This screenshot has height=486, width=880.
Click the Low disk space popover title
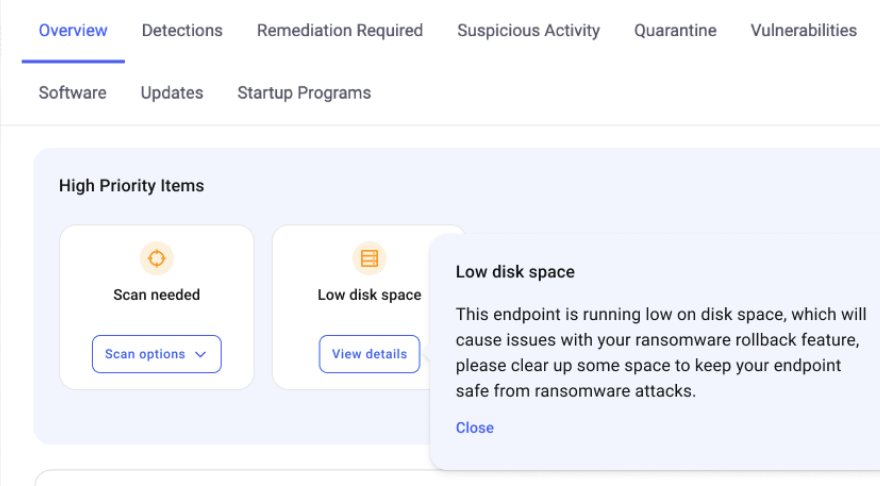515,272
